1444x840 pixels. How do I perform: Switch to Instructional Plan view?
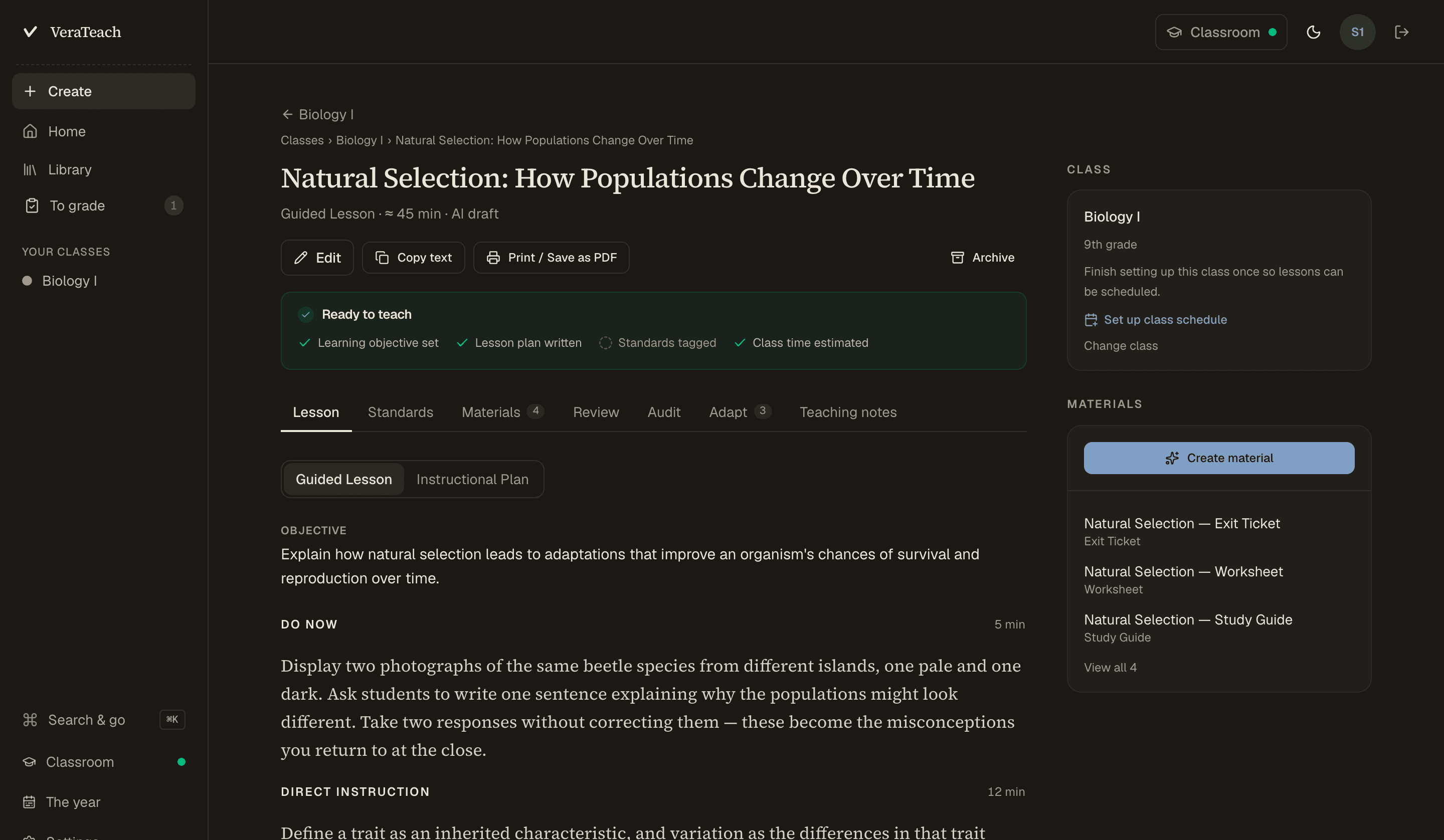pyautogui.click(x=472, y=479)
